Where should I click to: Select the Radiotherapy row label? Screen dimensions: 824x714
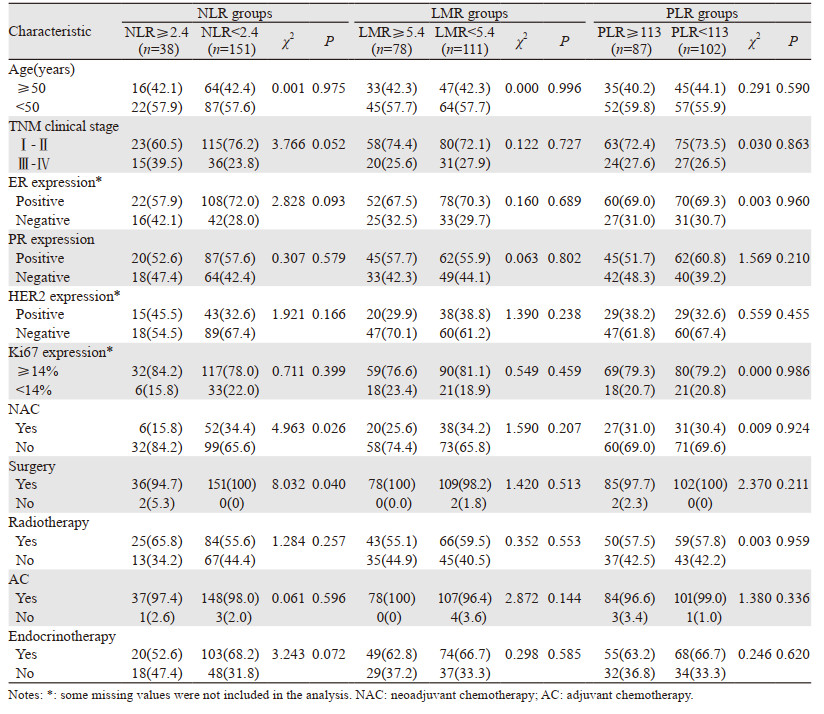[x=46, y=521]
